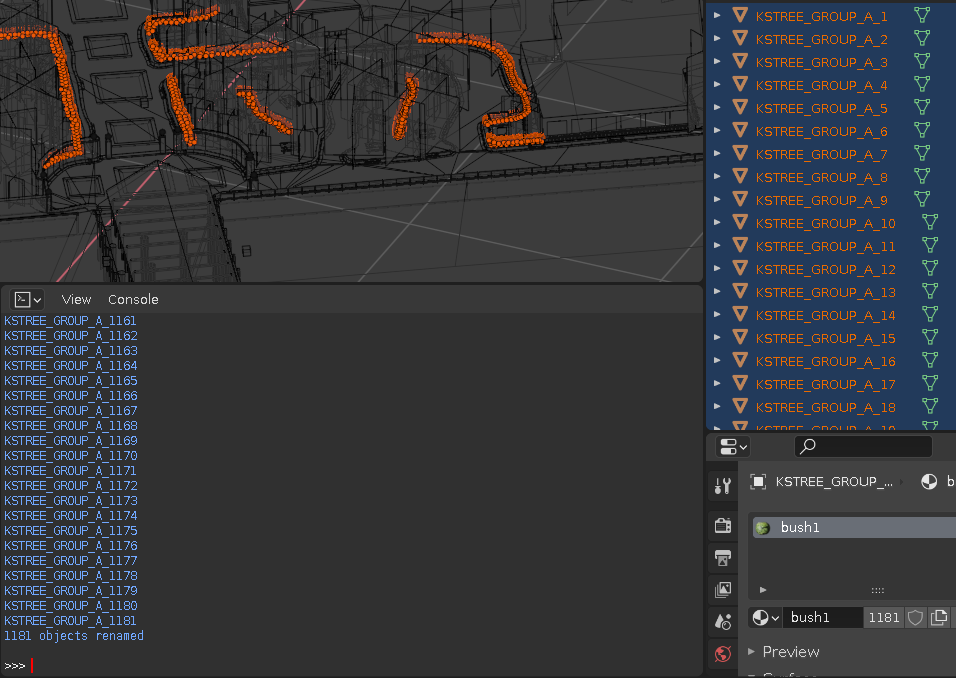Open the World properties tab

[722, 654]
